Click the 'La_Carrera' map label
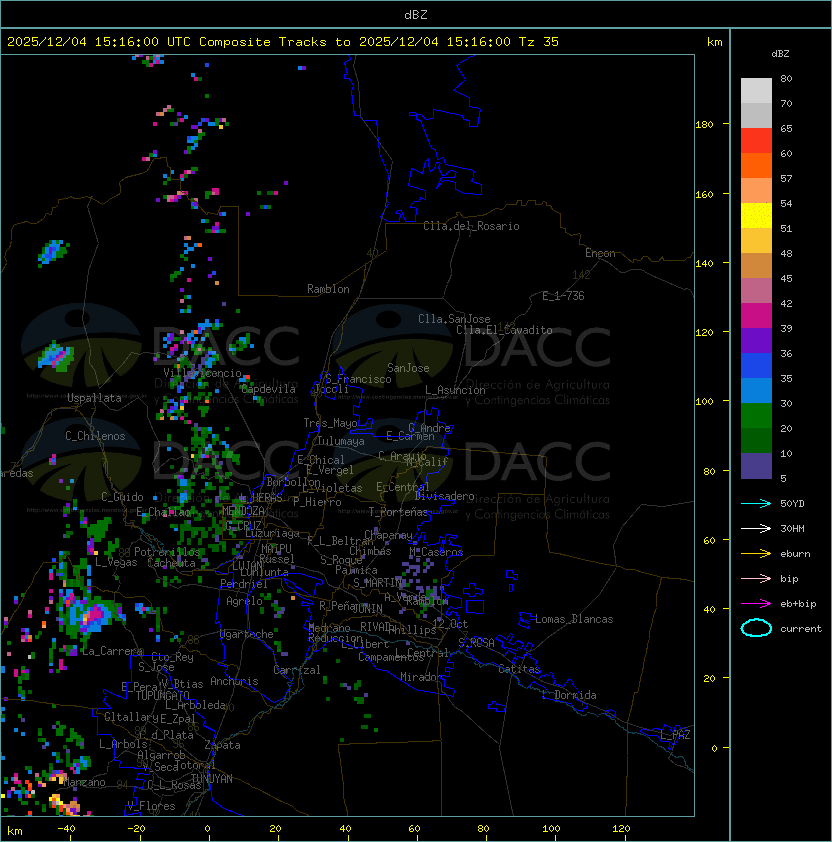Viewport: 832px width, 842px height. pyautogui.click(x=112, y=651)
